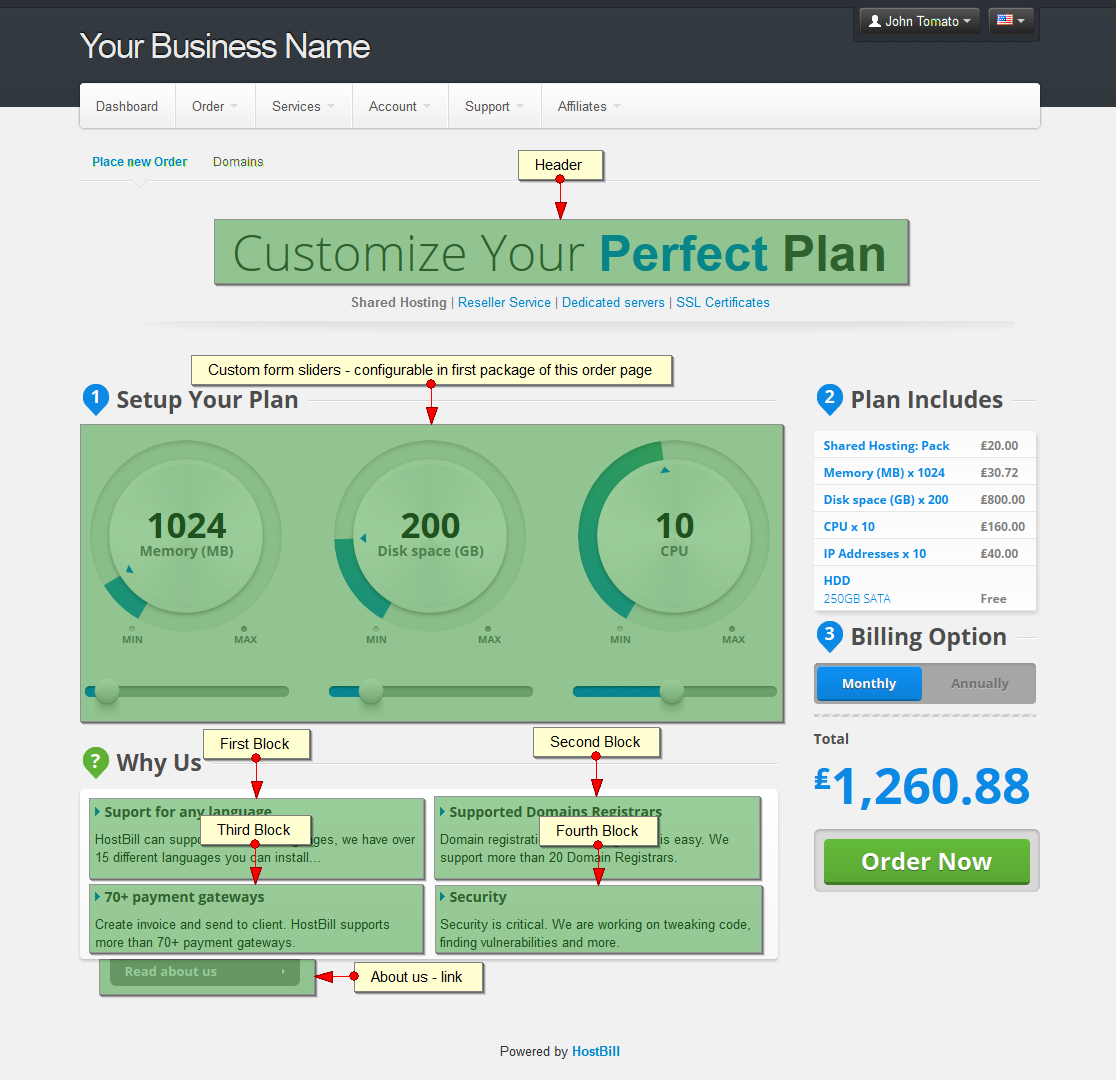This screenshot has height=1080, width=1116.
Task: Click the user icon beside John Tomato
Action: pyautogui.click(x=875, y=21)
